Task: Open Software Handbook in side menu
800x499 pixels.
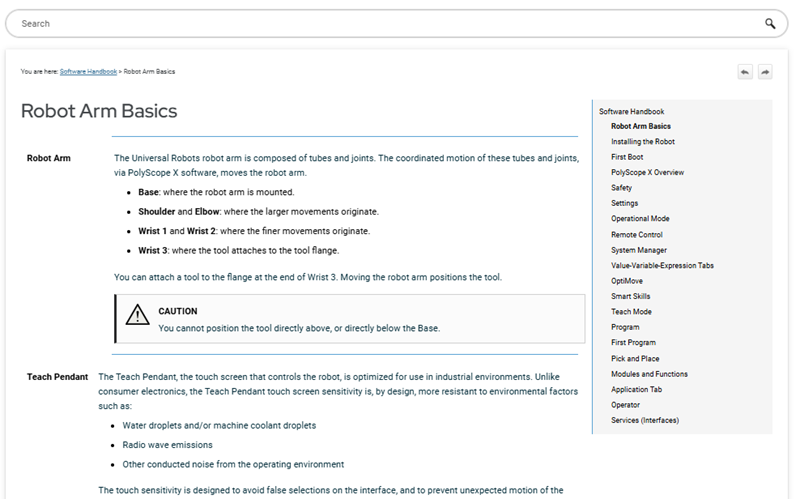Action: [x=631, y=111]
